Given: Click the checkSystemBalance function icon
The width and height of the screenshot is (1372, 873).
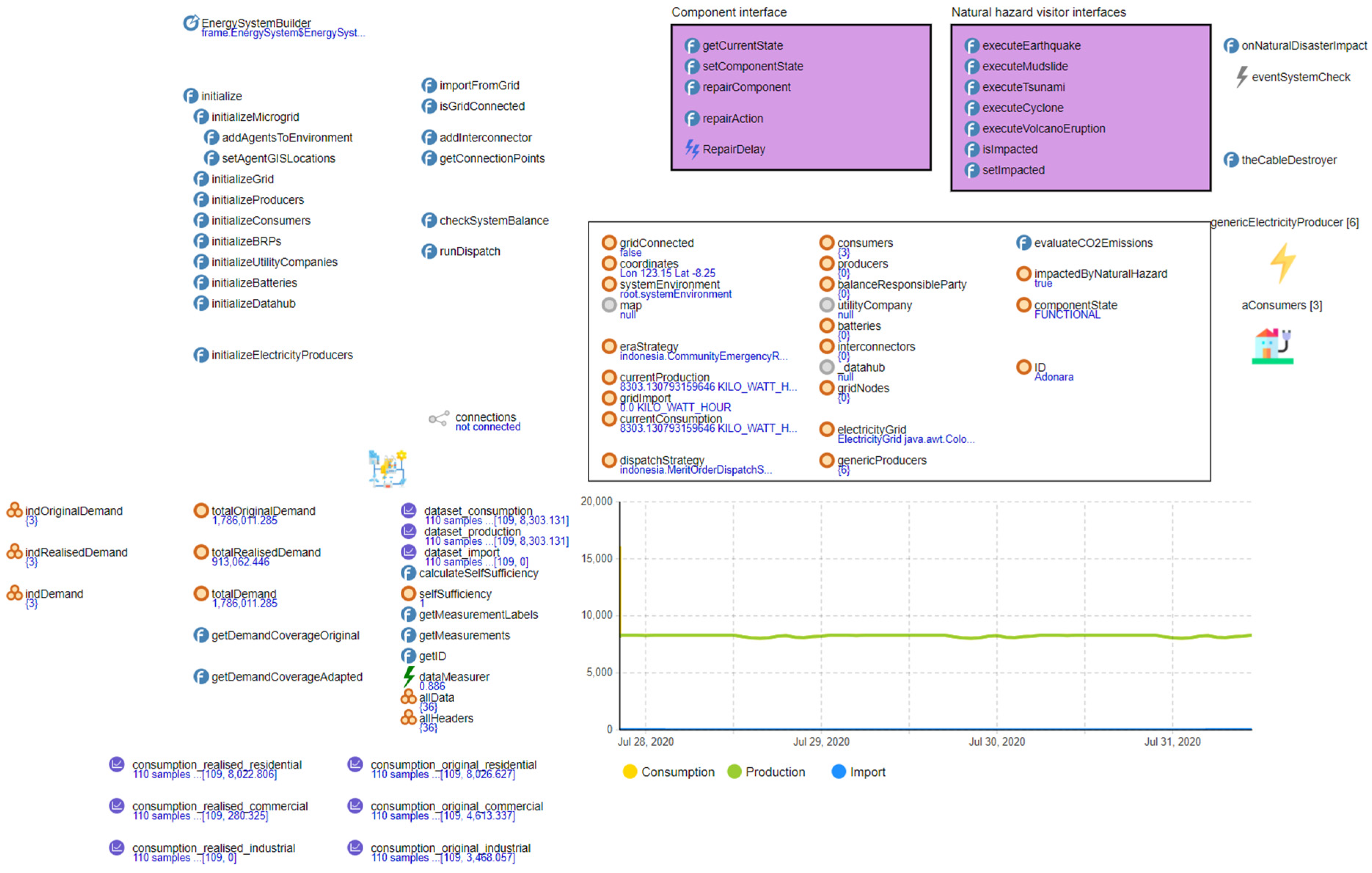Looking at the screenshot, I should tap(429, 220).
